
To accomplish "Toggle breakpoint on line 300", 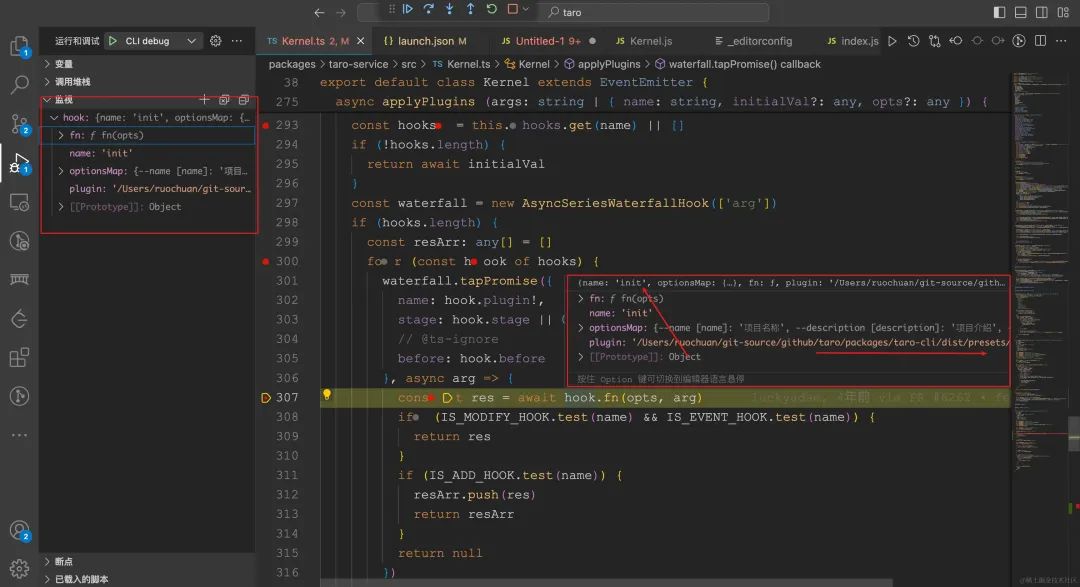I will point(266,262).
